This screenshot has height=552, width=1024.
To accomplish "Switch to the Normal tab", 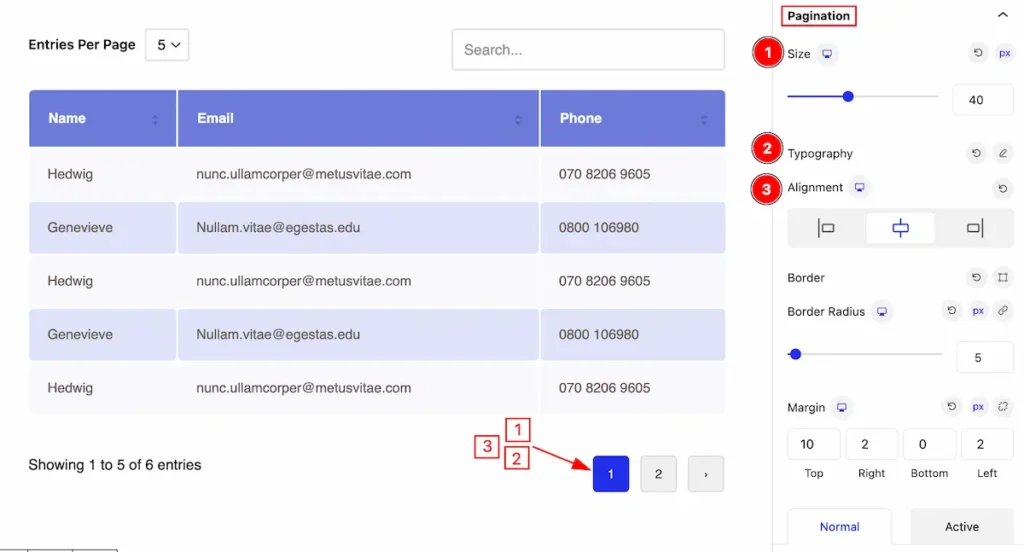I will click(839, 527).
